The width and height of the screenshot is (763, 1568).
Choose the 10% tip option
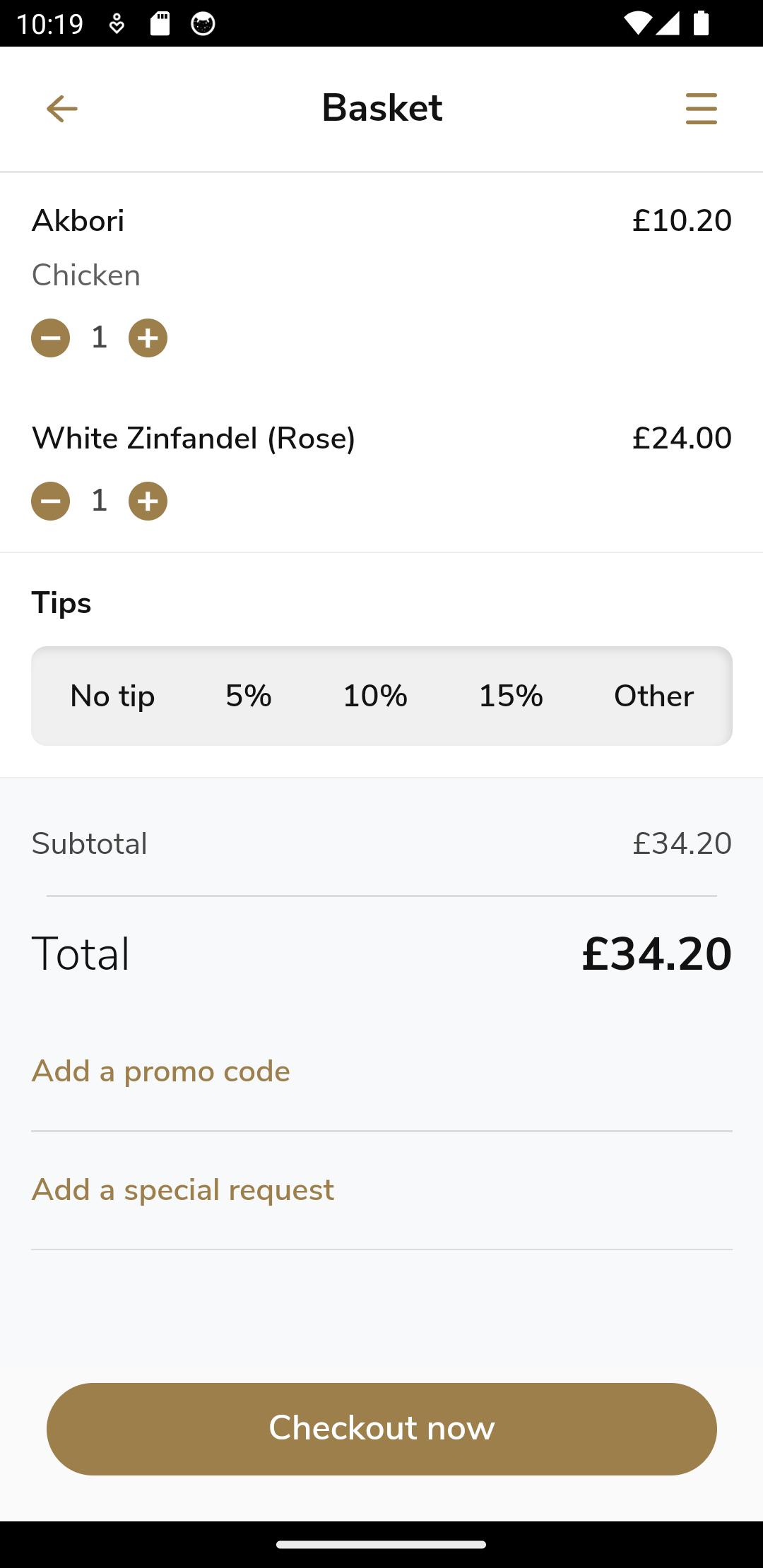point(375,696)
